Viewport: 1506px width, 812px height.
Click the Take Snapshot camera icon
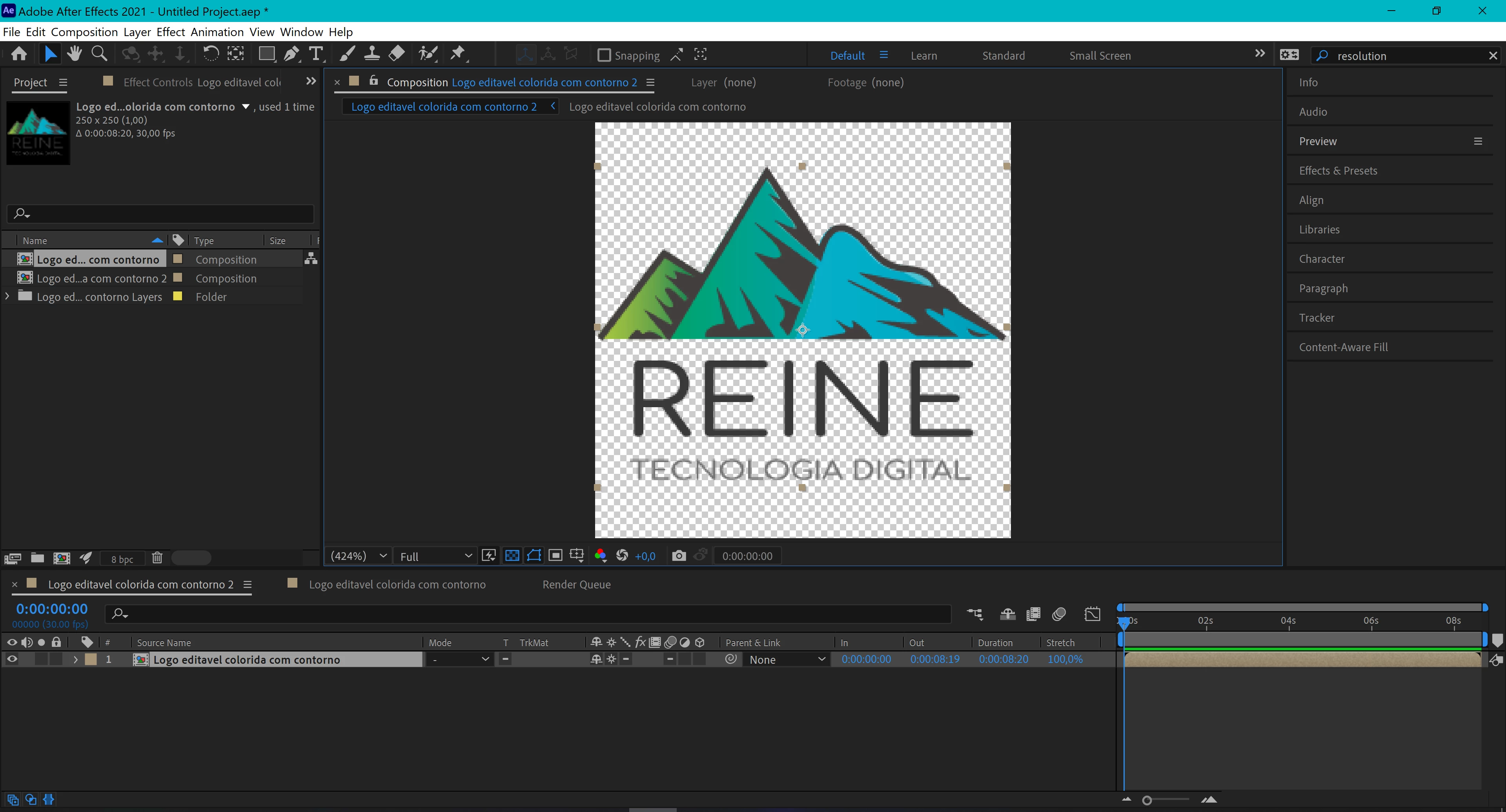click(x=678, y=555)
